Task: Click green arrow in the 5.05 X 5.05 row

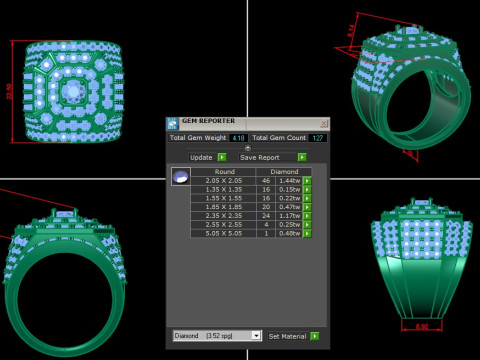Action: 307,233
